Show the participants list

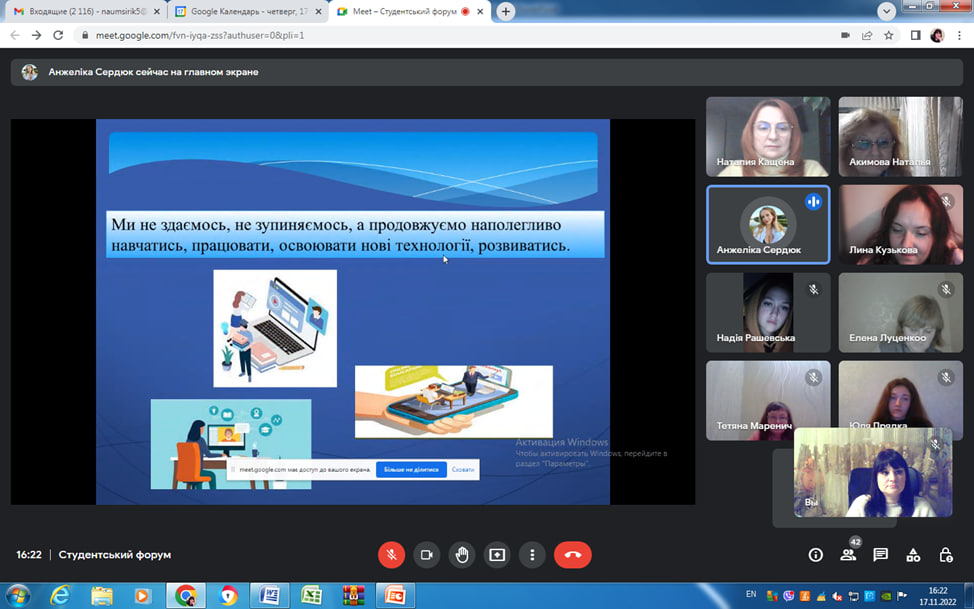click(x=848, y=555)
